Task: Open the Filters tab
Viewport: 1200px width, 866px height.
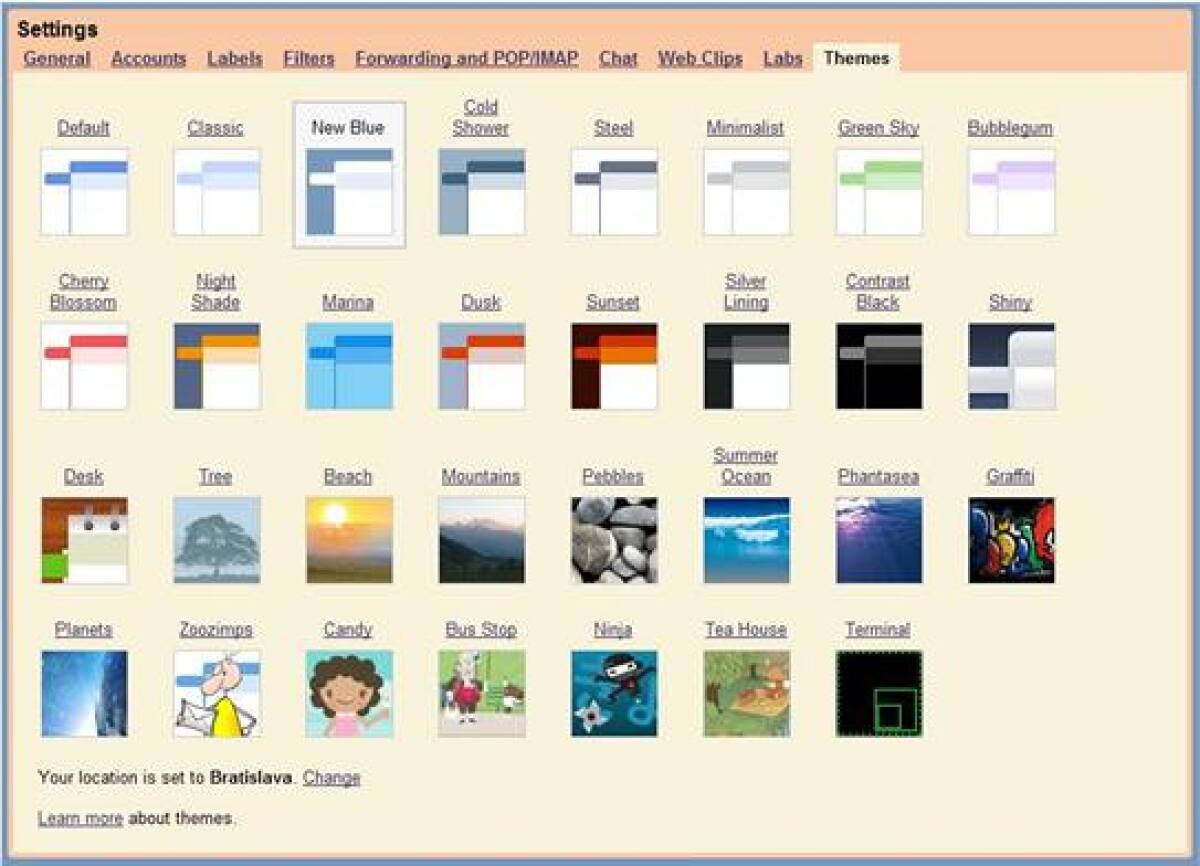Action: click(309, 58)
